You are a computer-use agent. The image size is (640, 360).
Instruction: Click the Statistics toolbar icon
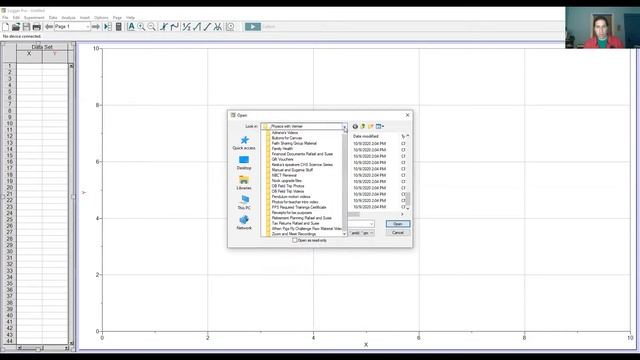[187, 27]
